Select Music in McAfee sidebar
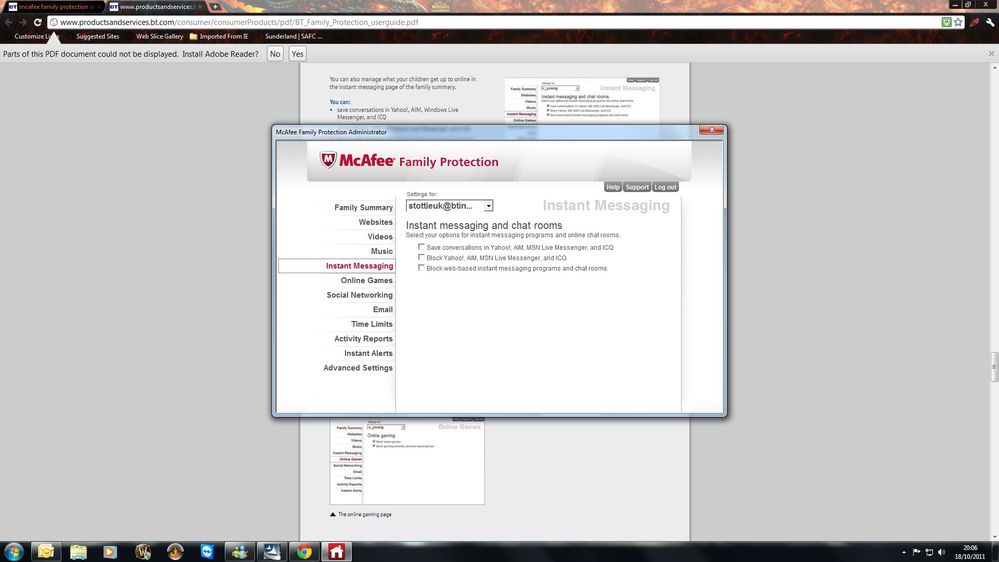The image size is (999, 562). (x=382, y=251)
